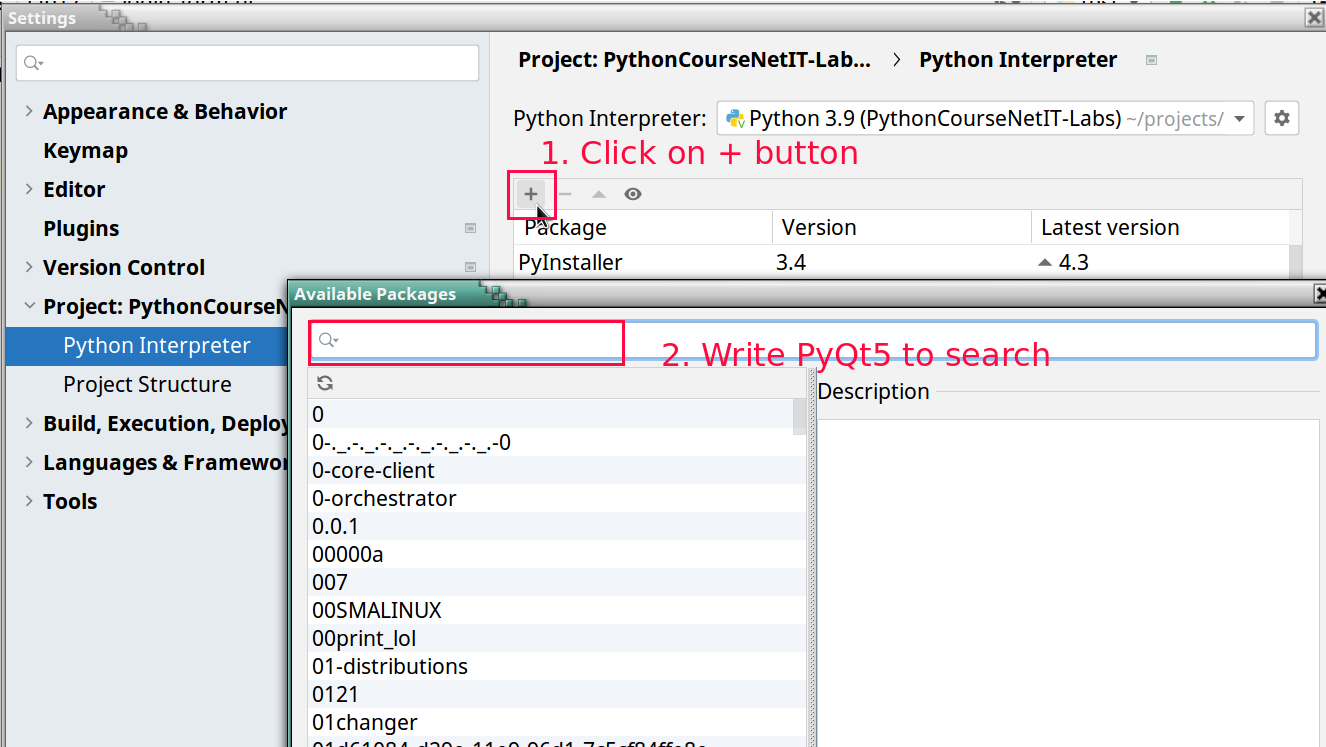Click the Available Packages search field

pyautogui.click(x=812, y=341)
